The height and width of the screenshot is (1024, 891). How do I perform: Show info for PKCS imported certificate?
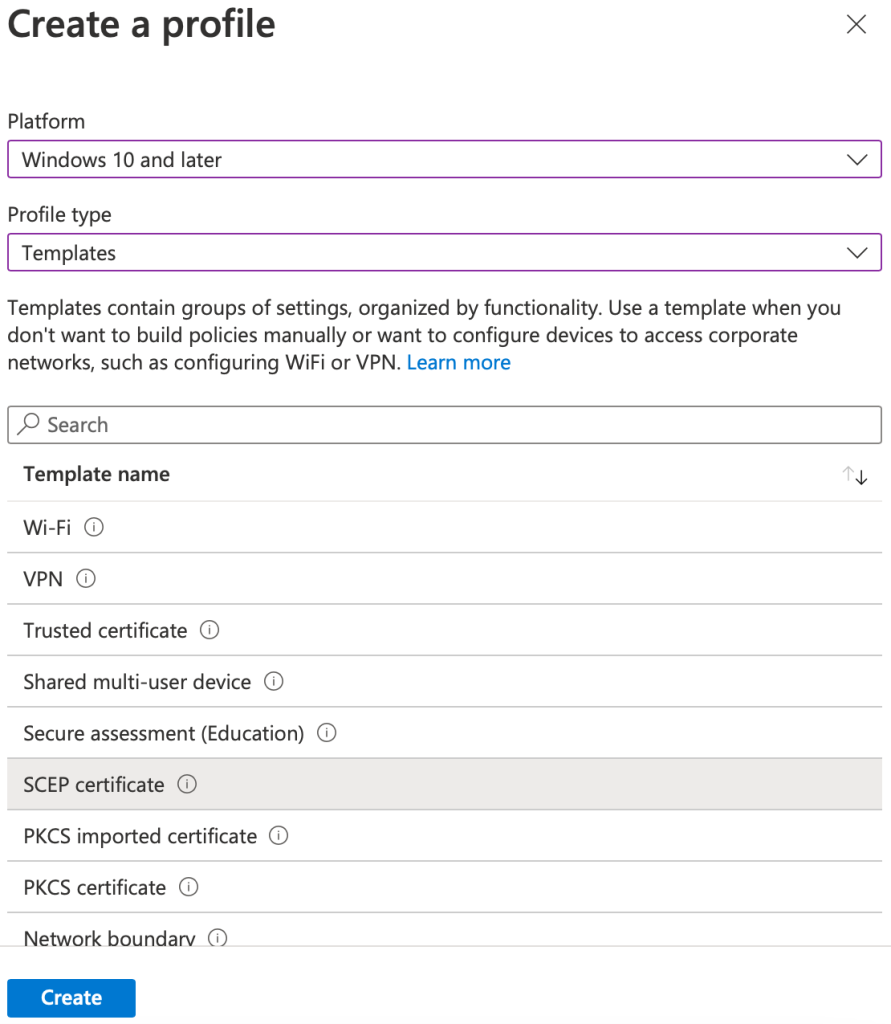tap(279, 836)
